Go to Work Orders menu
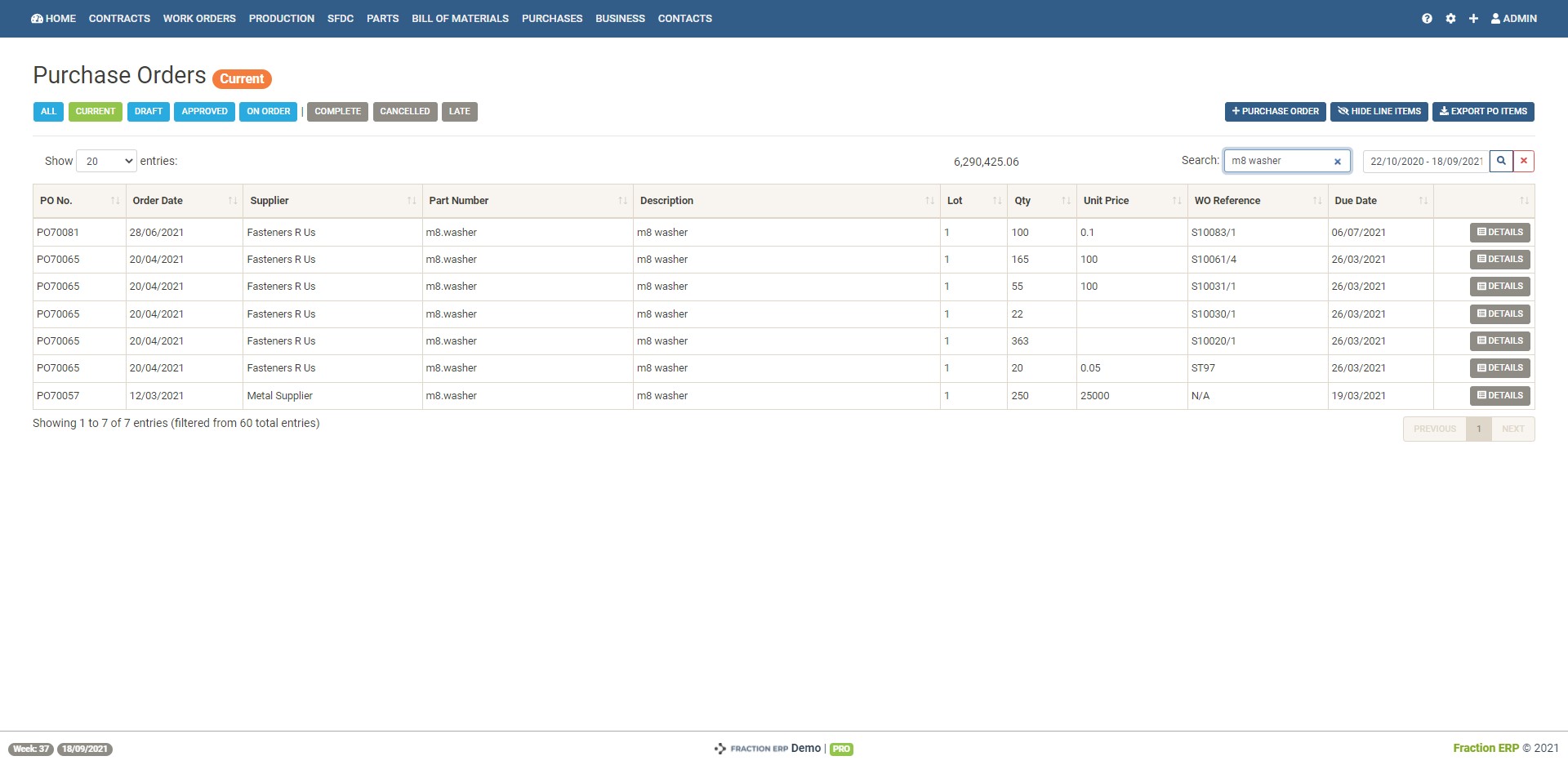 coord(199,18)
